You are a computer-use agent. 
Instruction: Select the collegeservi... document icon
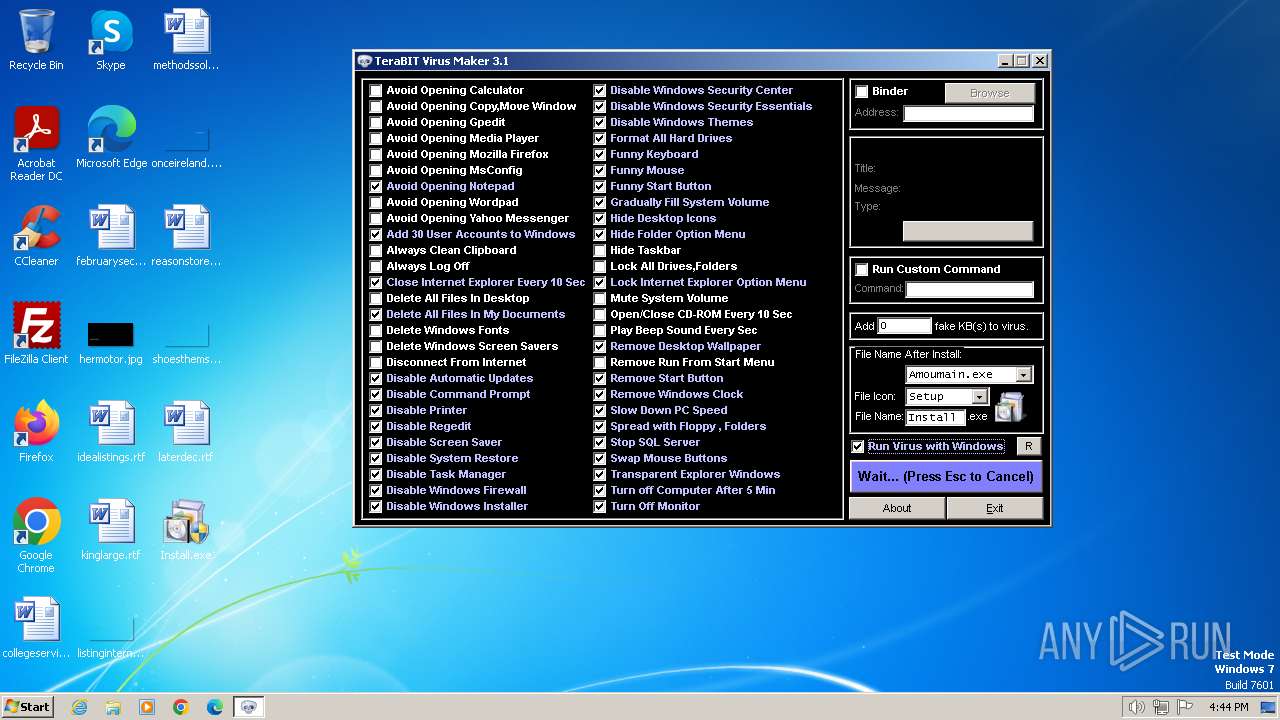[x=36, y=628]
